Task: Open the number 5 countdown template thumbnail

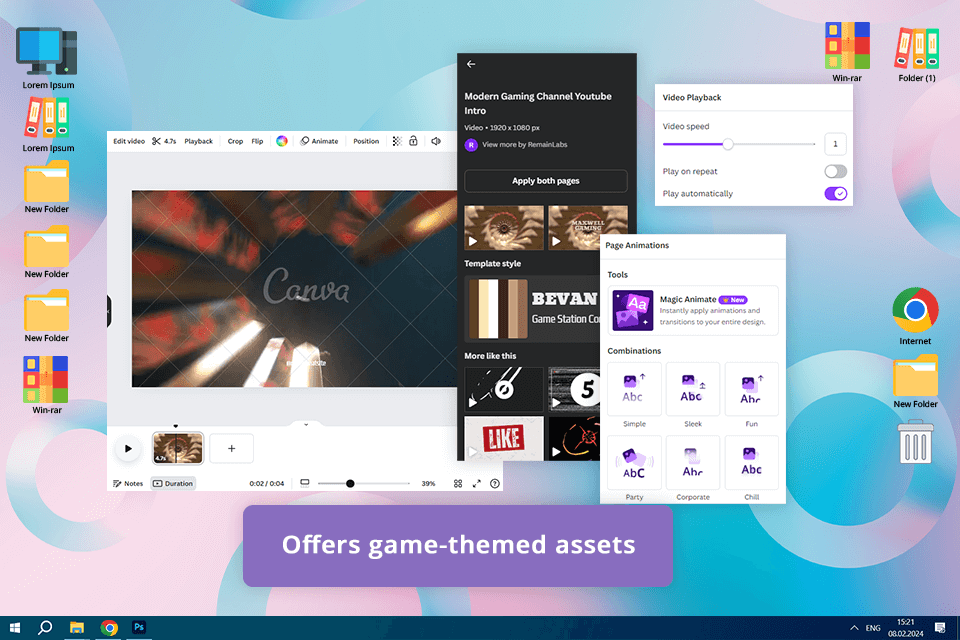Action: (574, 389)
